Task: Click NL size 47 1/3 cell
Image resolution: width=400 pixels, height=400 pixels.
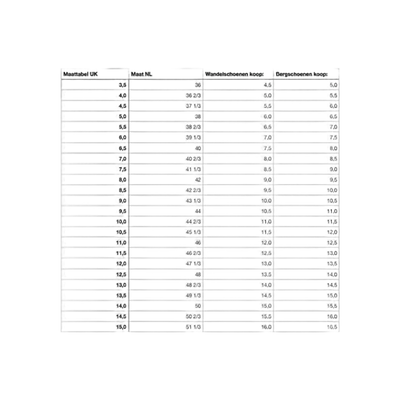Action: pyautogui.click(x=166, y=264)
